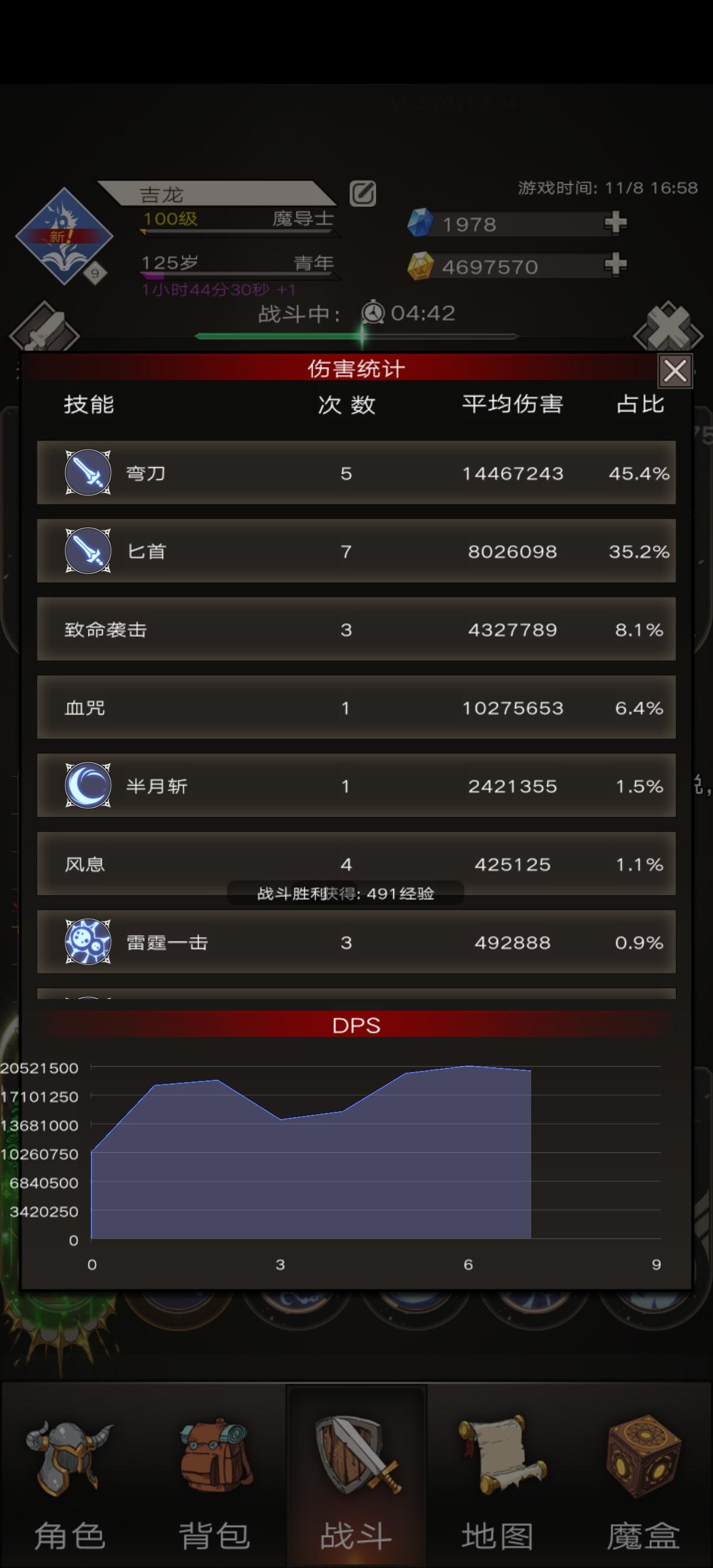Viewport: 713px width, 1568px height.
Task: Click the 致命袭击 skill row
Action: click(356, 629)
